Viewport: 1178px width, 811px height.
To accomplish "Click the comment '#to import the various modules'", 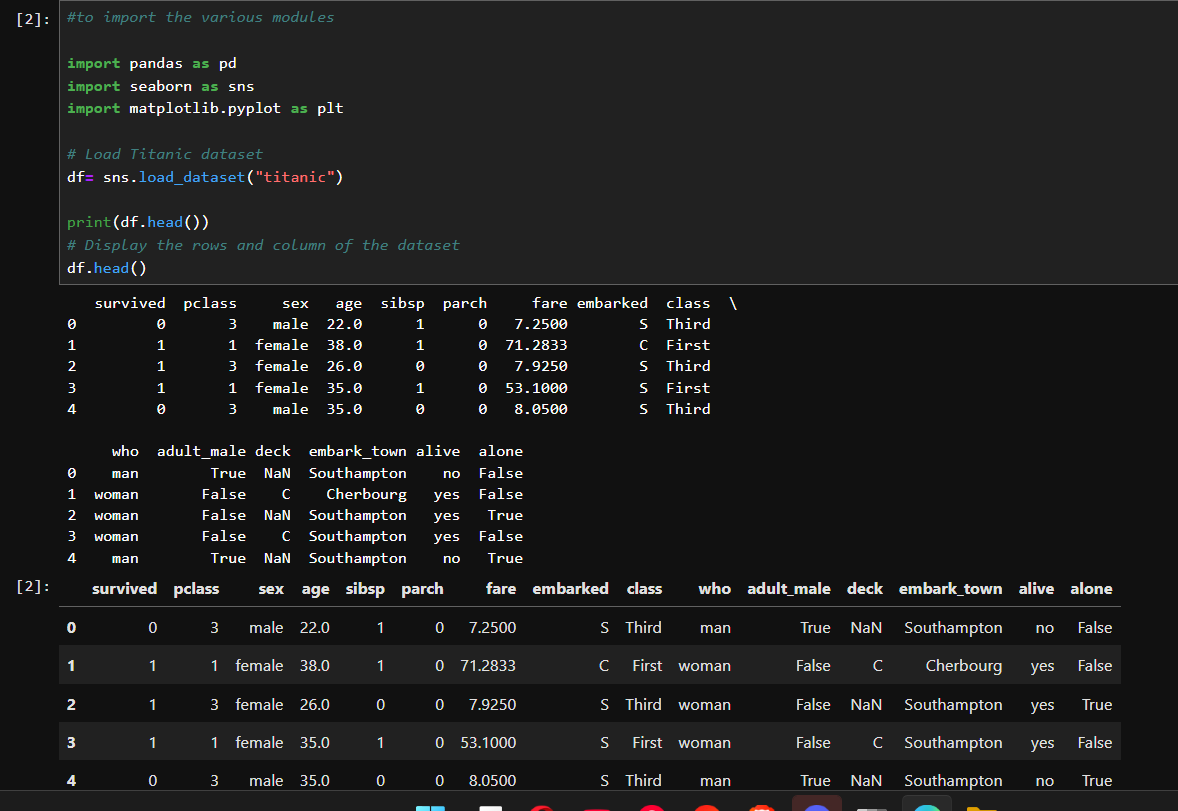I will [201, 17].
